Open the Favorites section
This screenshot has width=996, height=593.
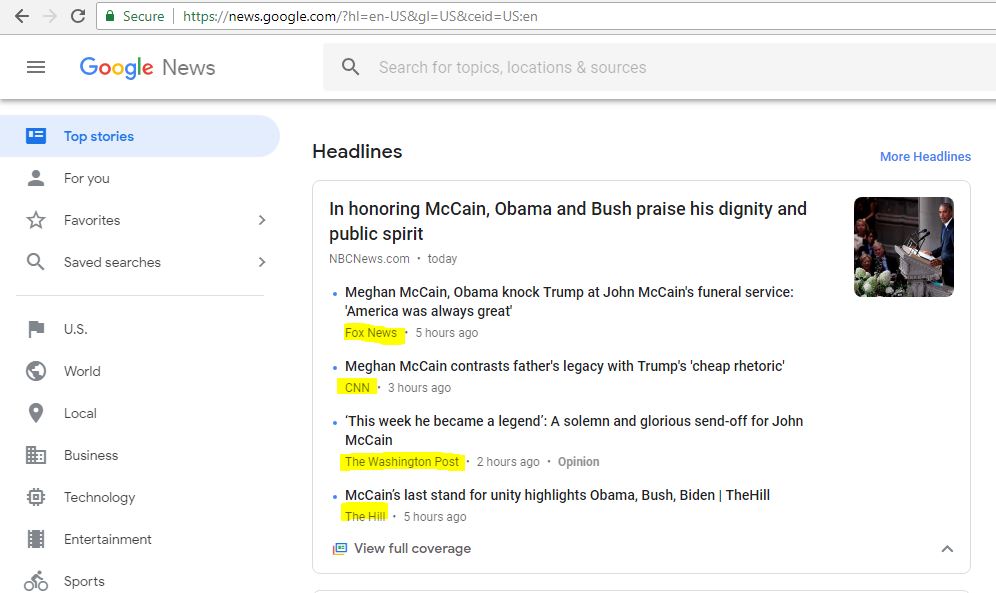click(91, 220)
